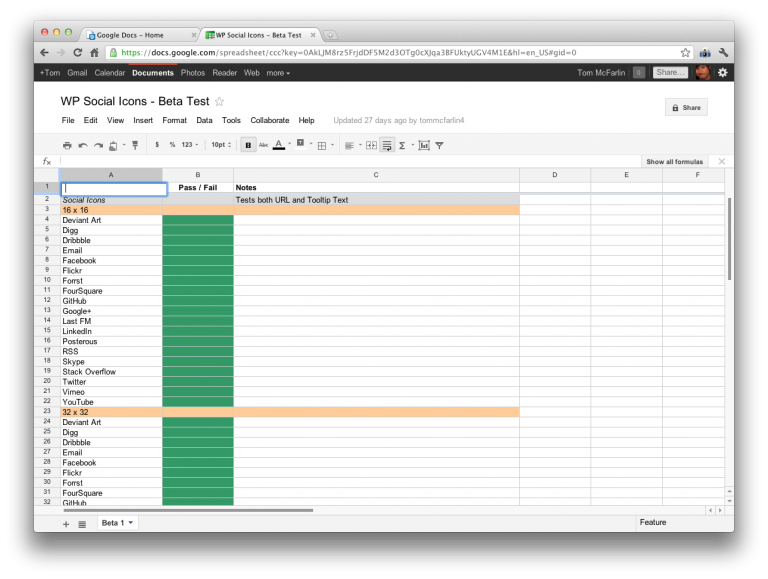Click the vertical scrollbar of the sheet
The image size is (768, 579).
[729, 239]
